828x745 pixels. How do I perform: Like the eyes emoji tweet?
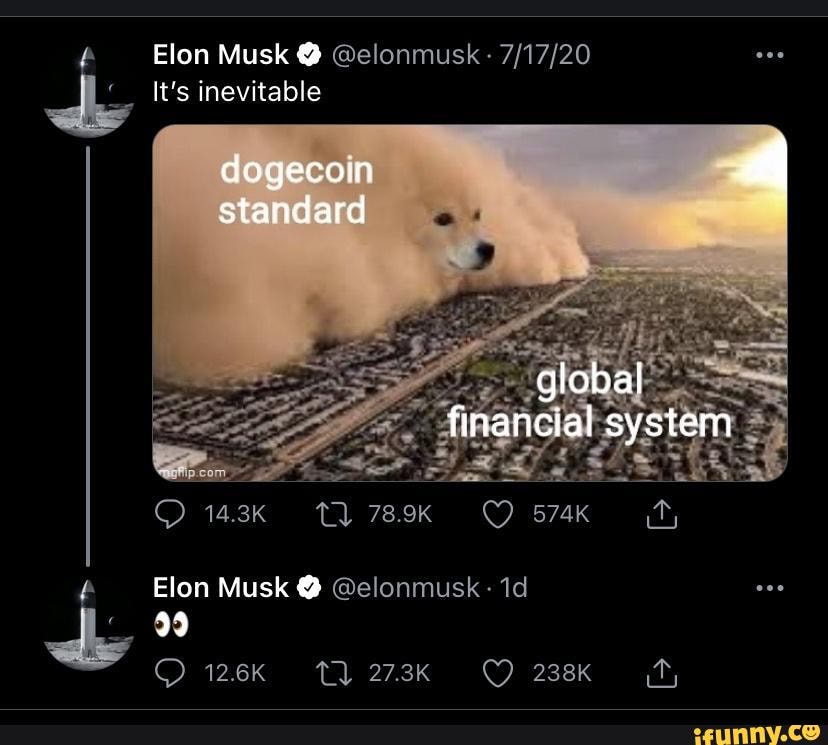[x=498, y=673]
